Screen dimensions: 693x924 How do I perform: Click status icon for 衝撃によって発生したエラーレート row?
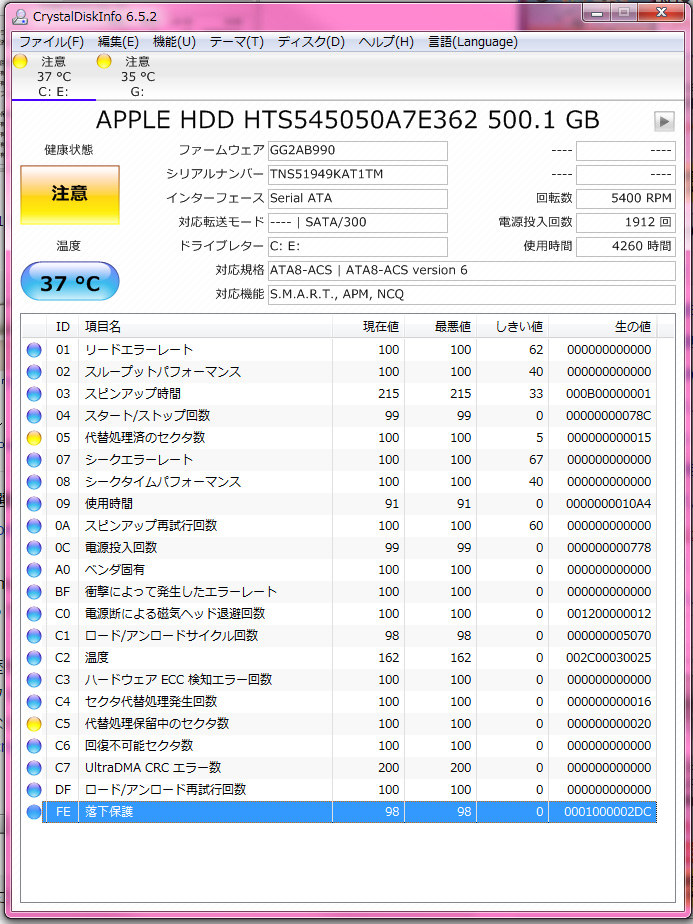(x=34, y=592)
